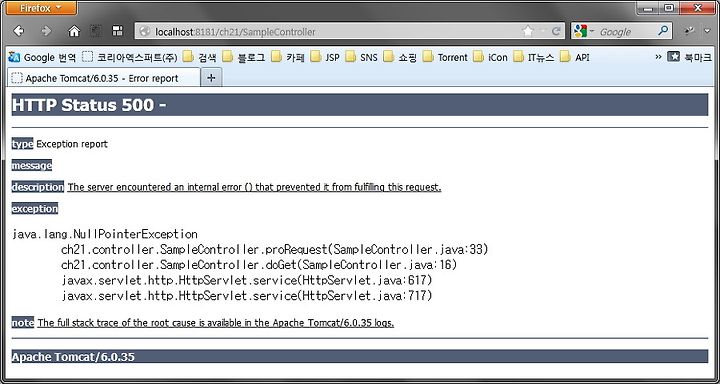720x384 pixels.
Task: Select the Apache Tomcat Error report tab
Action: coord(104,78)
